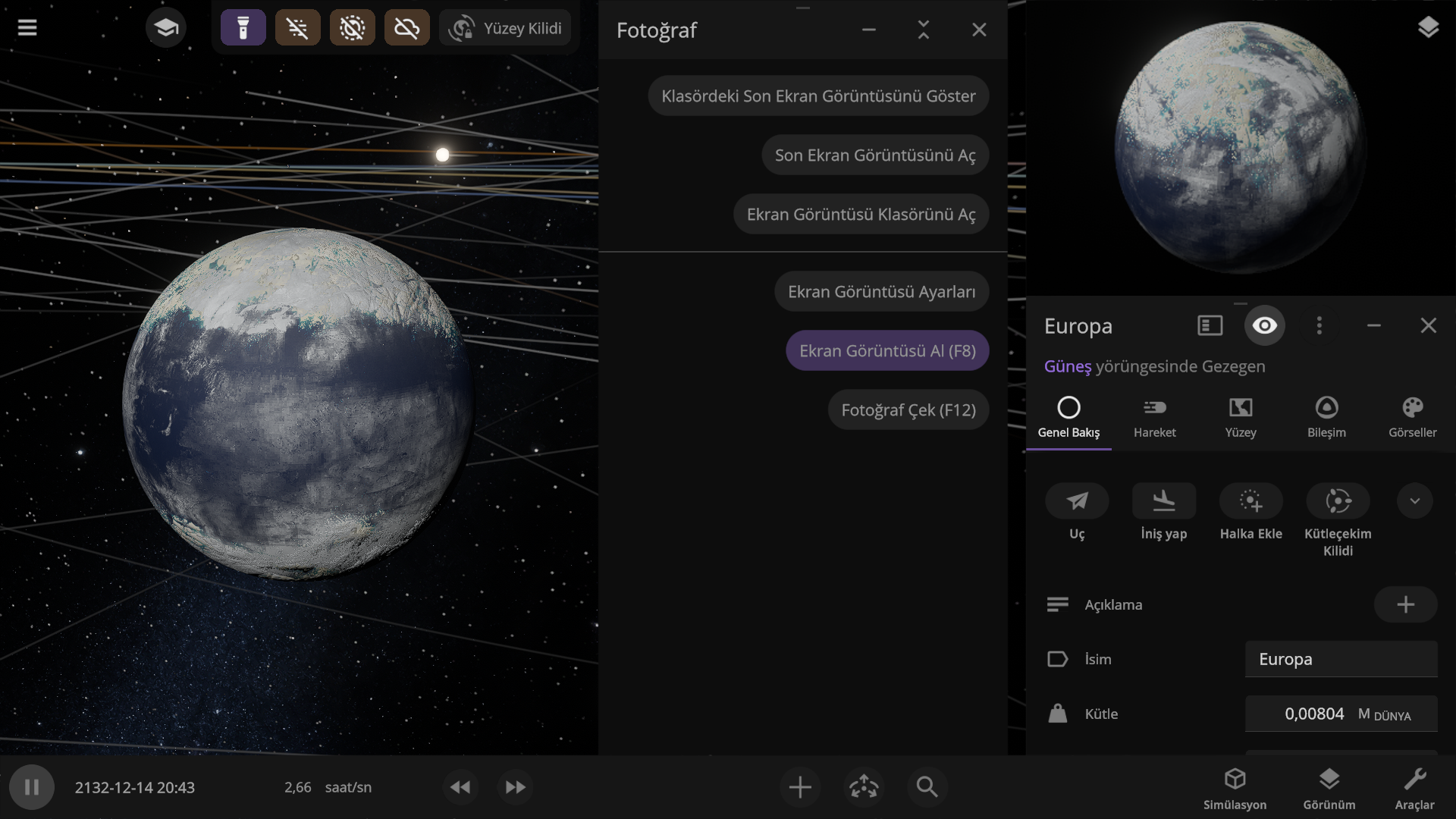Image resolution: width=1456 pixels, height=819 pixels.
Task: Click Ekran Görüntüsü Al (F8)
Action: click(887, 350)
